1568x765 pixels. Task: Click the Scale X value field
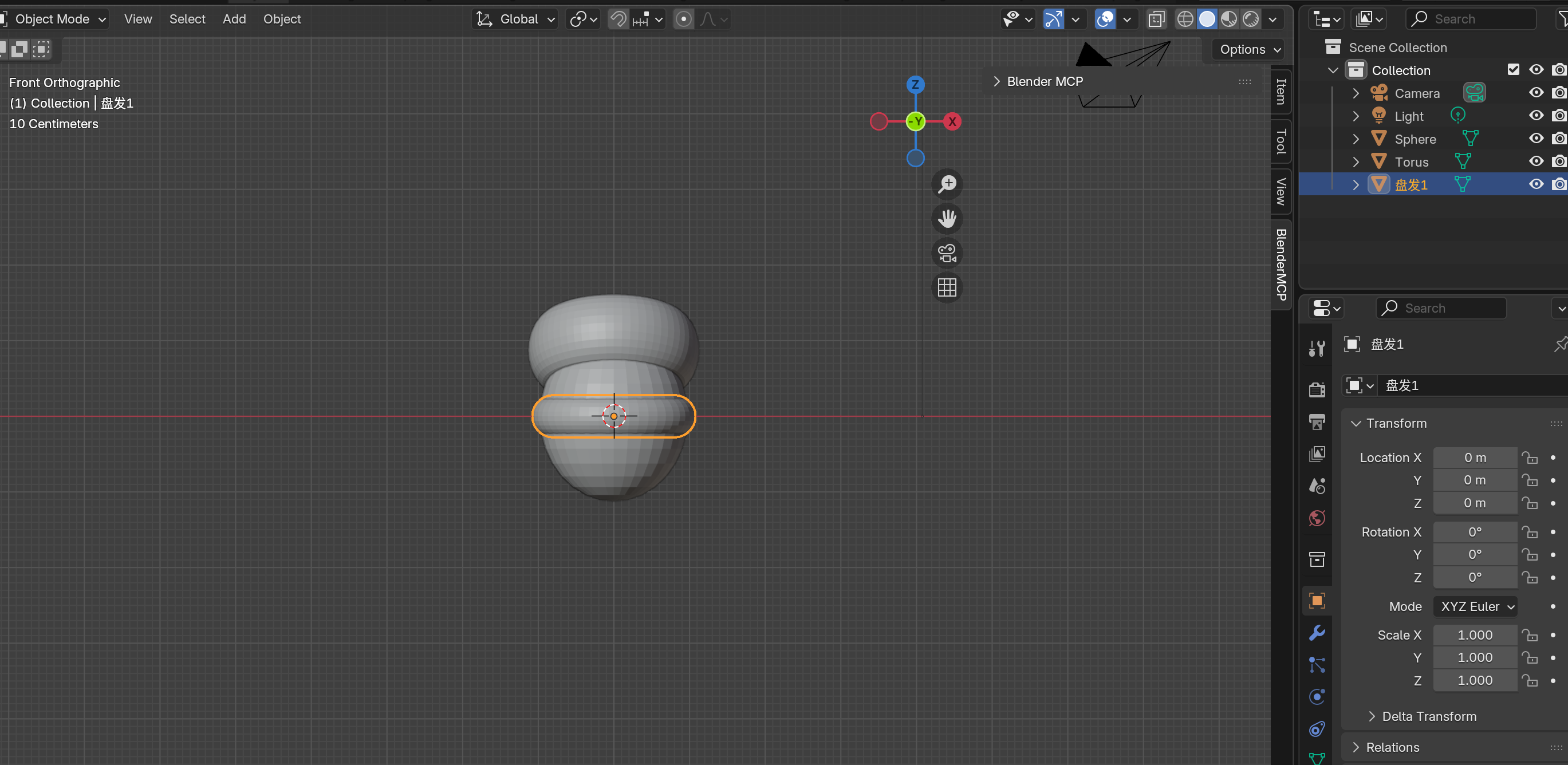click(1474, 635)
